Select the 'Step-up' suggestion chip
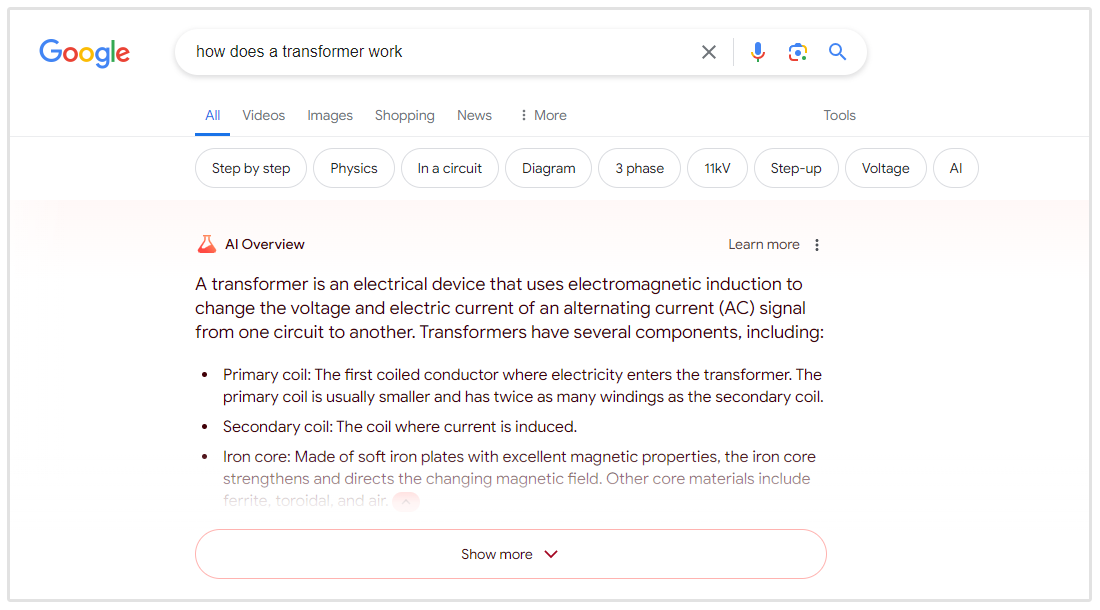 796,168
